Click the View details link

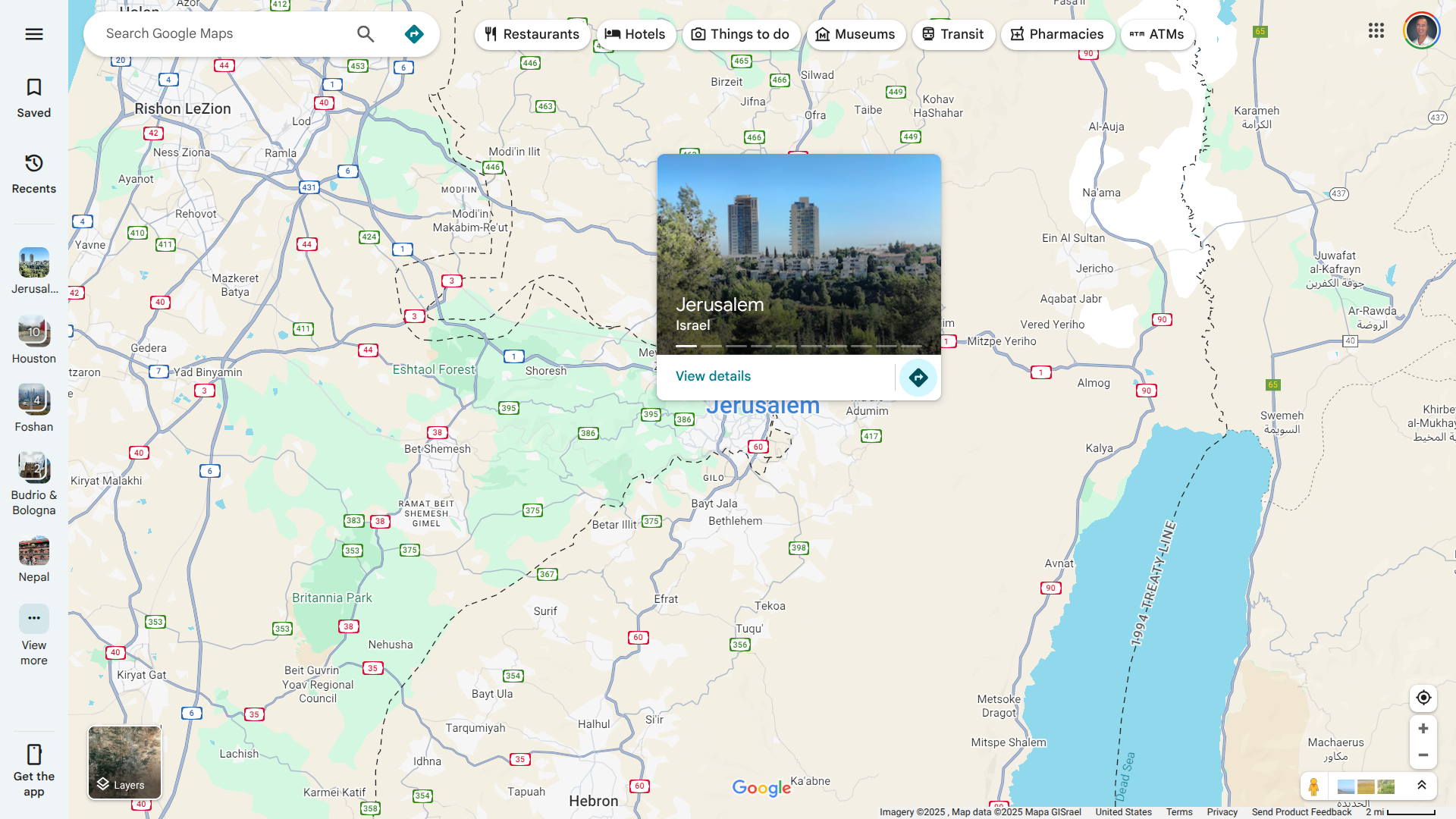(x=713, y=377)
